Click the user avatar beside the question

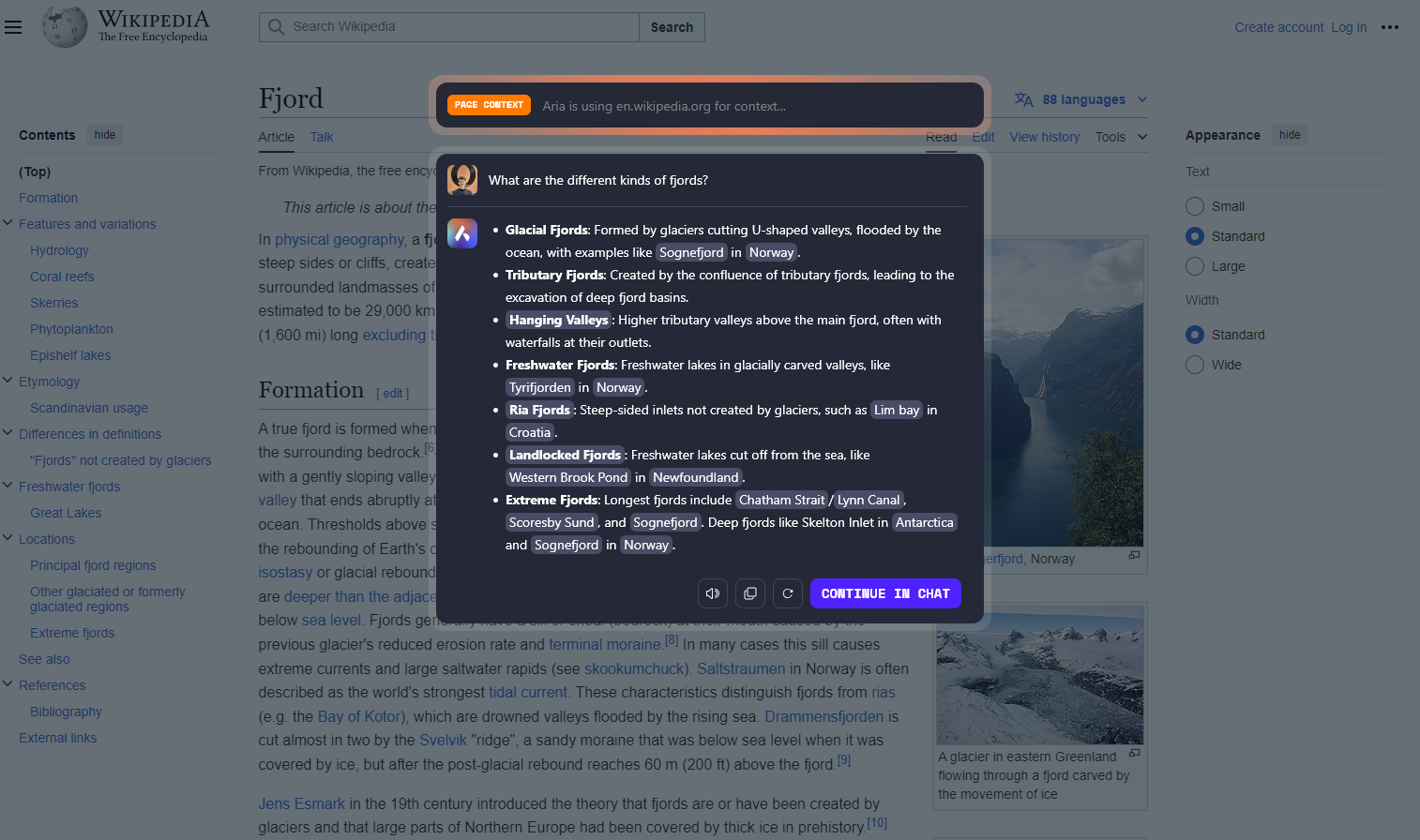click(x=462, y=180)
